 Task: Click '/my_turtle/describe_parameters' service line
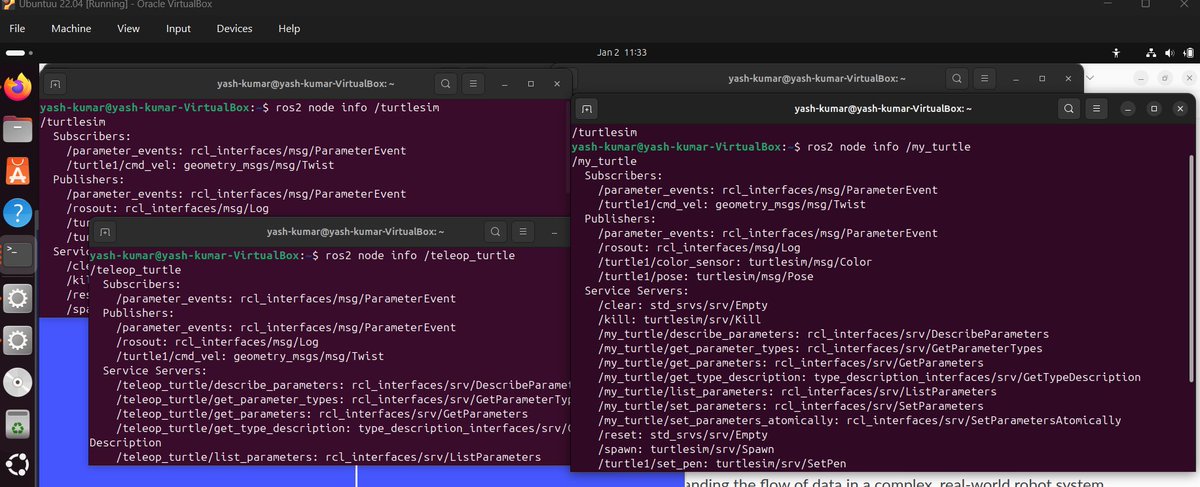(x=823, y=334)
